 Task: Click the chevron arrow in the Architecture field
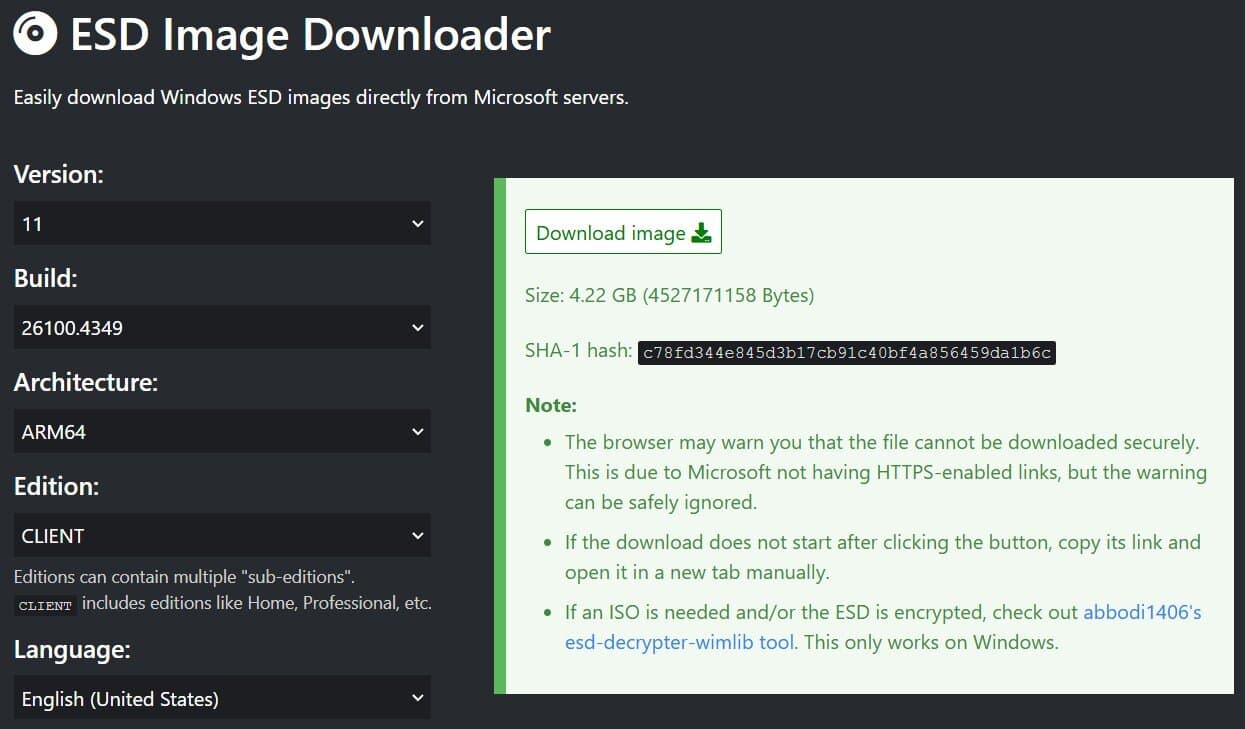click(x=418, y=432)
